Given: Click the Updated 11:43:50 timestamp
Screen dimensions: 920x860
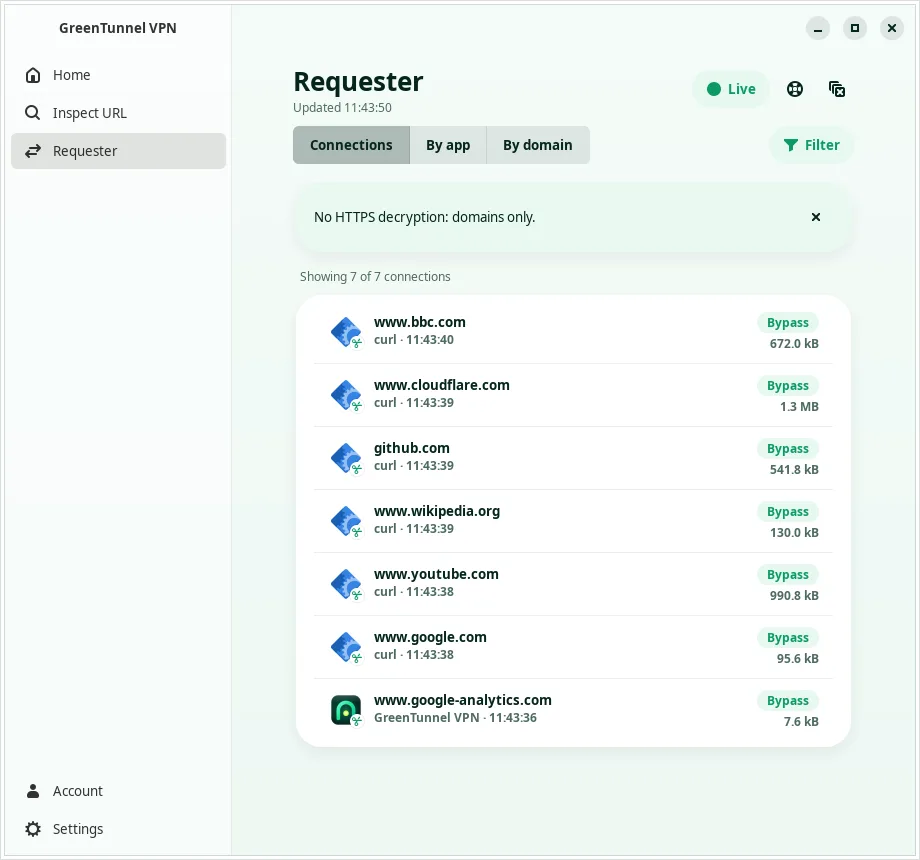Looking at the screenshot, I should click(x=342, y=108).
